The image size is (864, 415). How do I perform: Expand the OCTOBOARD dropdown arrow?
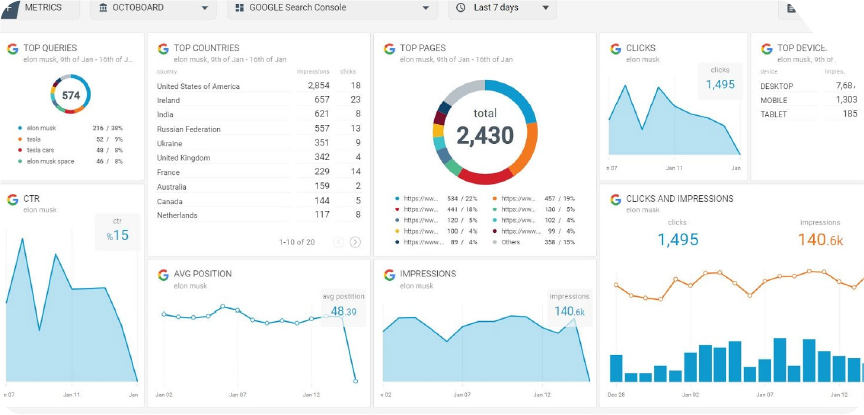click(204, 8)
